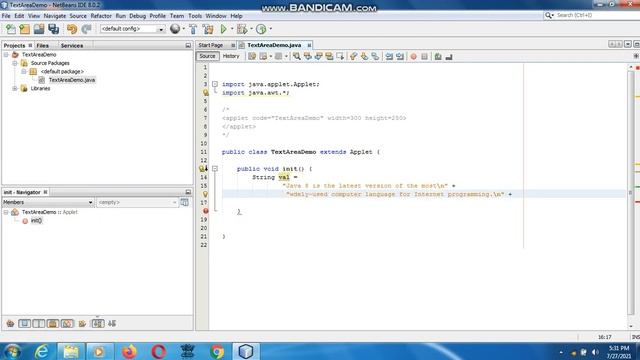The image size is (640, 360).
Task: Click the Build Project hammer icon
Action: 193,29
